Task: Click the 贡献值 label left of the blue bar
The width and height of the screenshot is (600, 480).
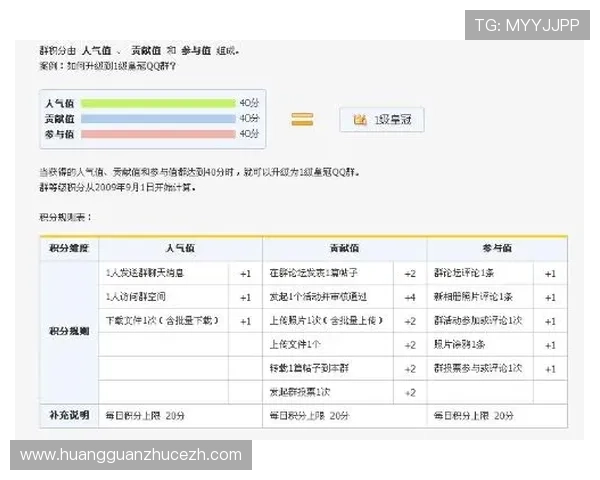Action: click(59, 119)
